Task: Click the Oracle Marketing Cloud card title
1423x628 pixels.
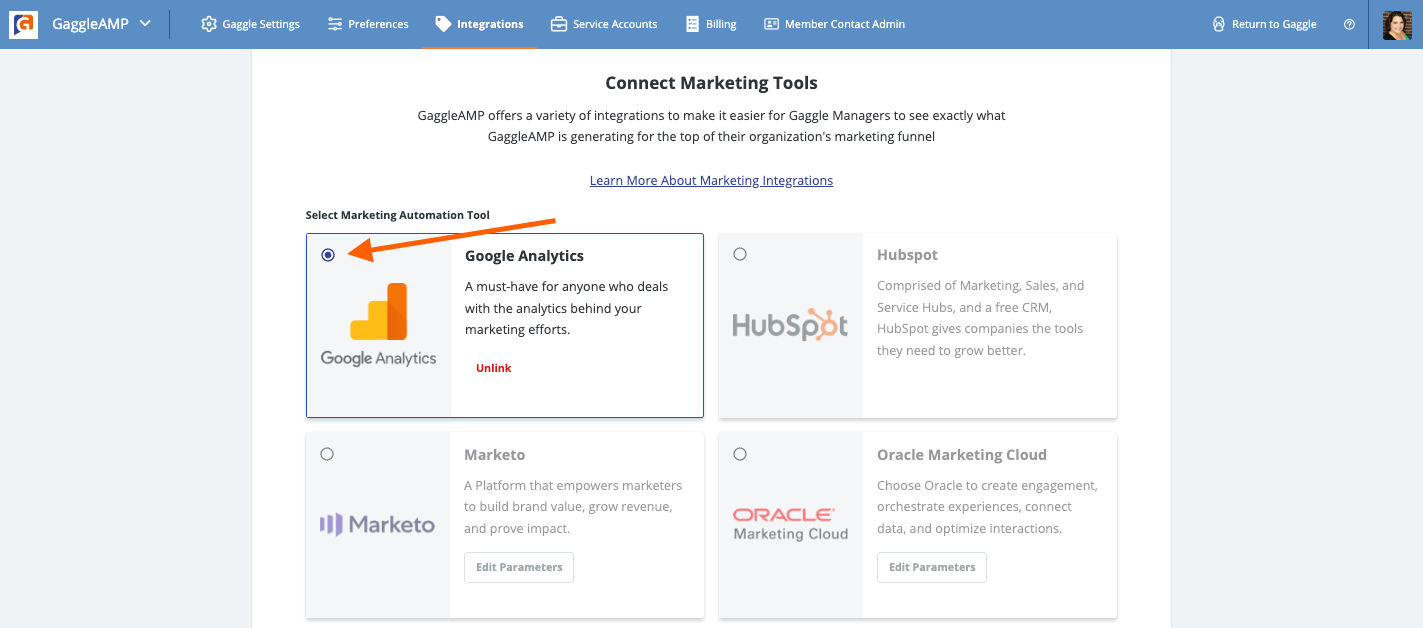Action: coord(962,455)
